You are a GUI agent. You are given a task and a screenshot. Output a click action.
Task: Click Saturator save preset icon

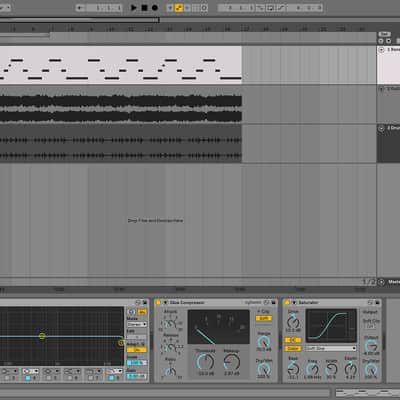pyautogui.click(x=378, y=302)
